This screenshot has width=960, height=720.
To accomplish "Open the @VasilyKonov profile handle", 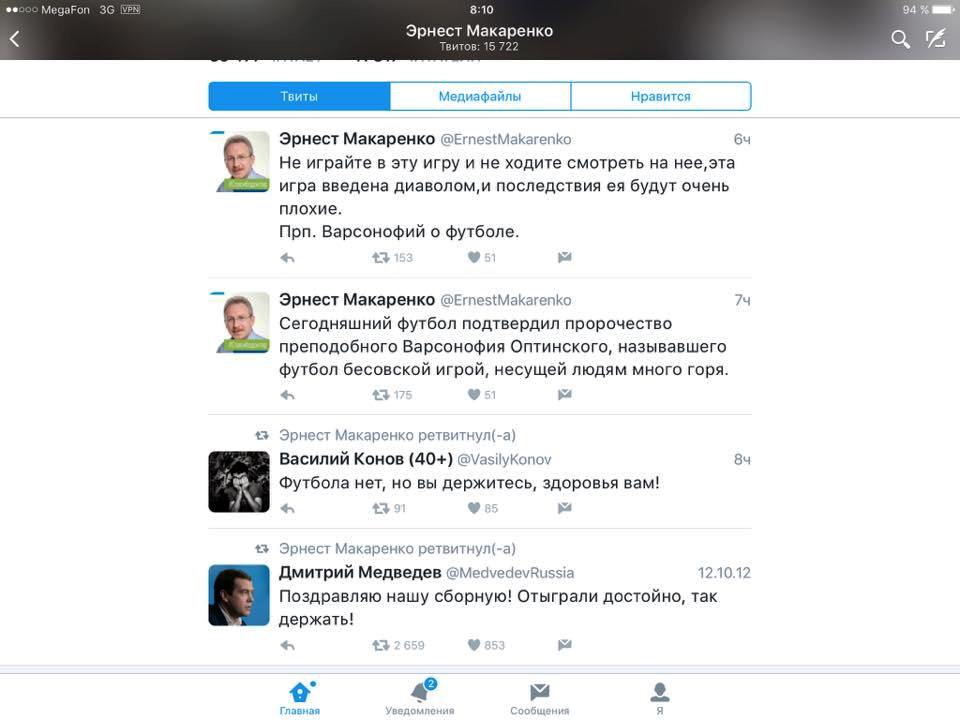I will 504,460.
